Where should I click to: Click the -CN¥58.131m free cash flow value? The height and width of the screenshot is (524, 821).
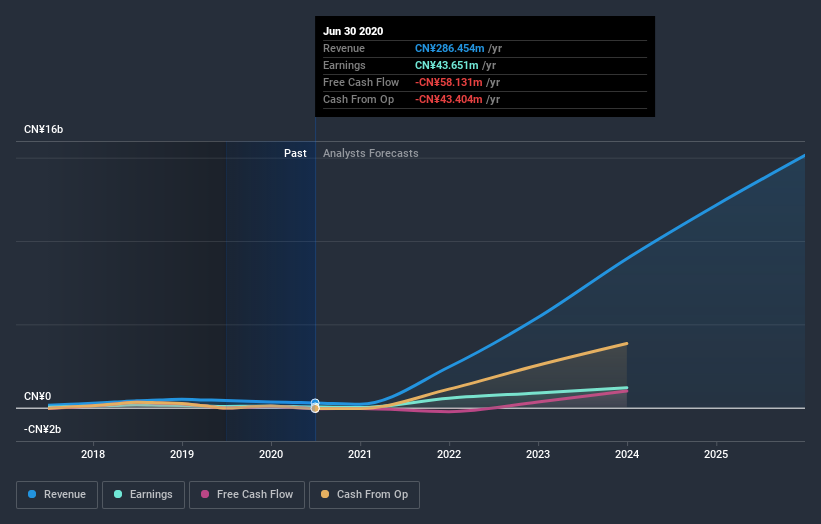(449, 82)
